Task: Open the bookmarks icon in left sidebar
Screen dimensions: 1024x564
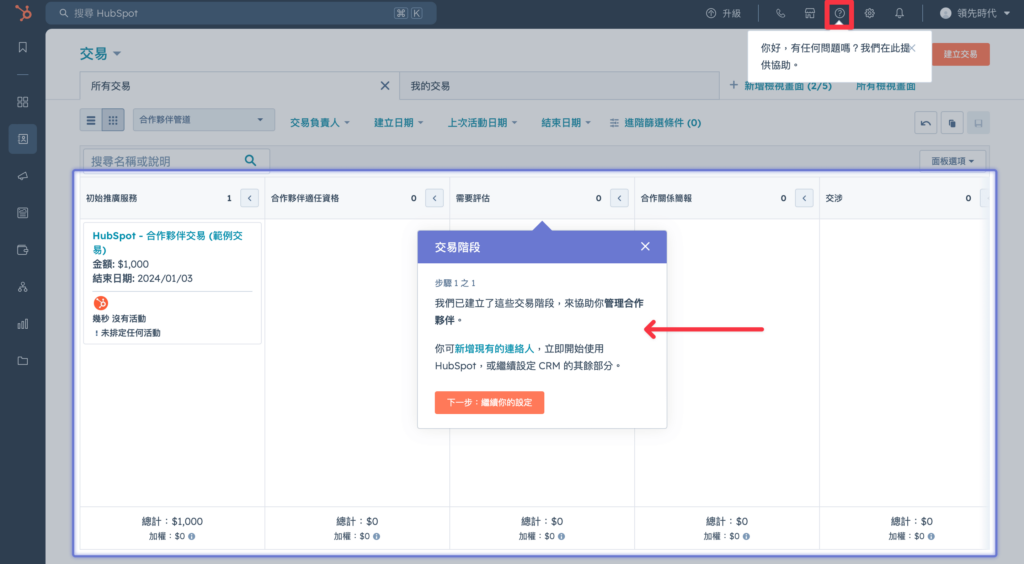Action: [x=23, y=47]
